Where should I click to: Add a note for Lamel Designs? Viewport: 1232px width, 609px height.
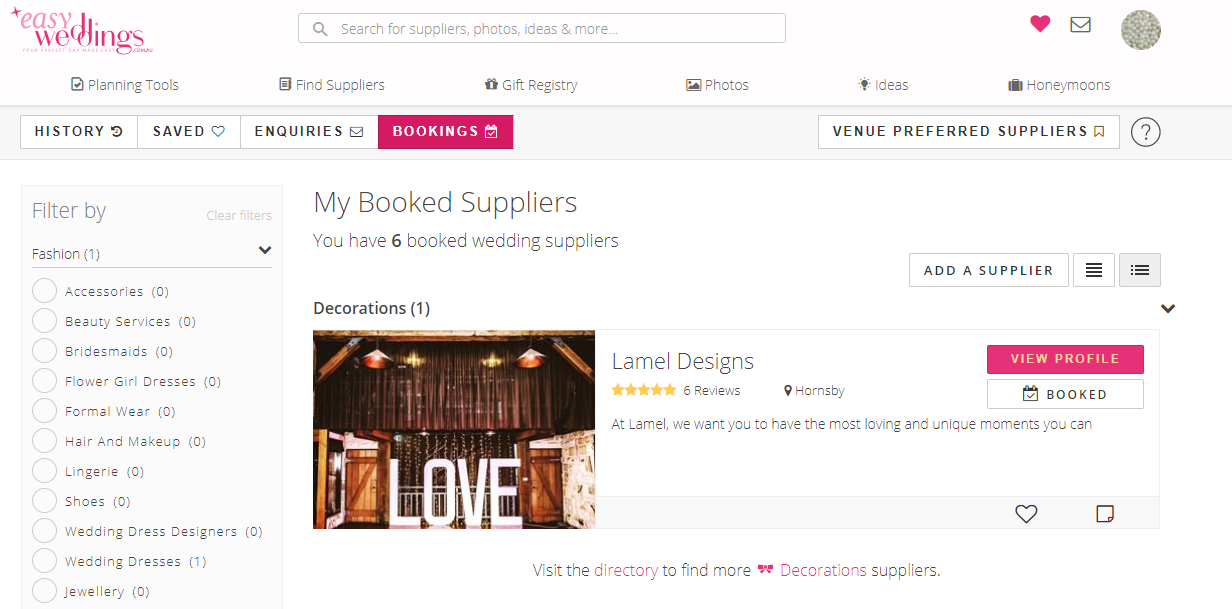point(1105,514)
